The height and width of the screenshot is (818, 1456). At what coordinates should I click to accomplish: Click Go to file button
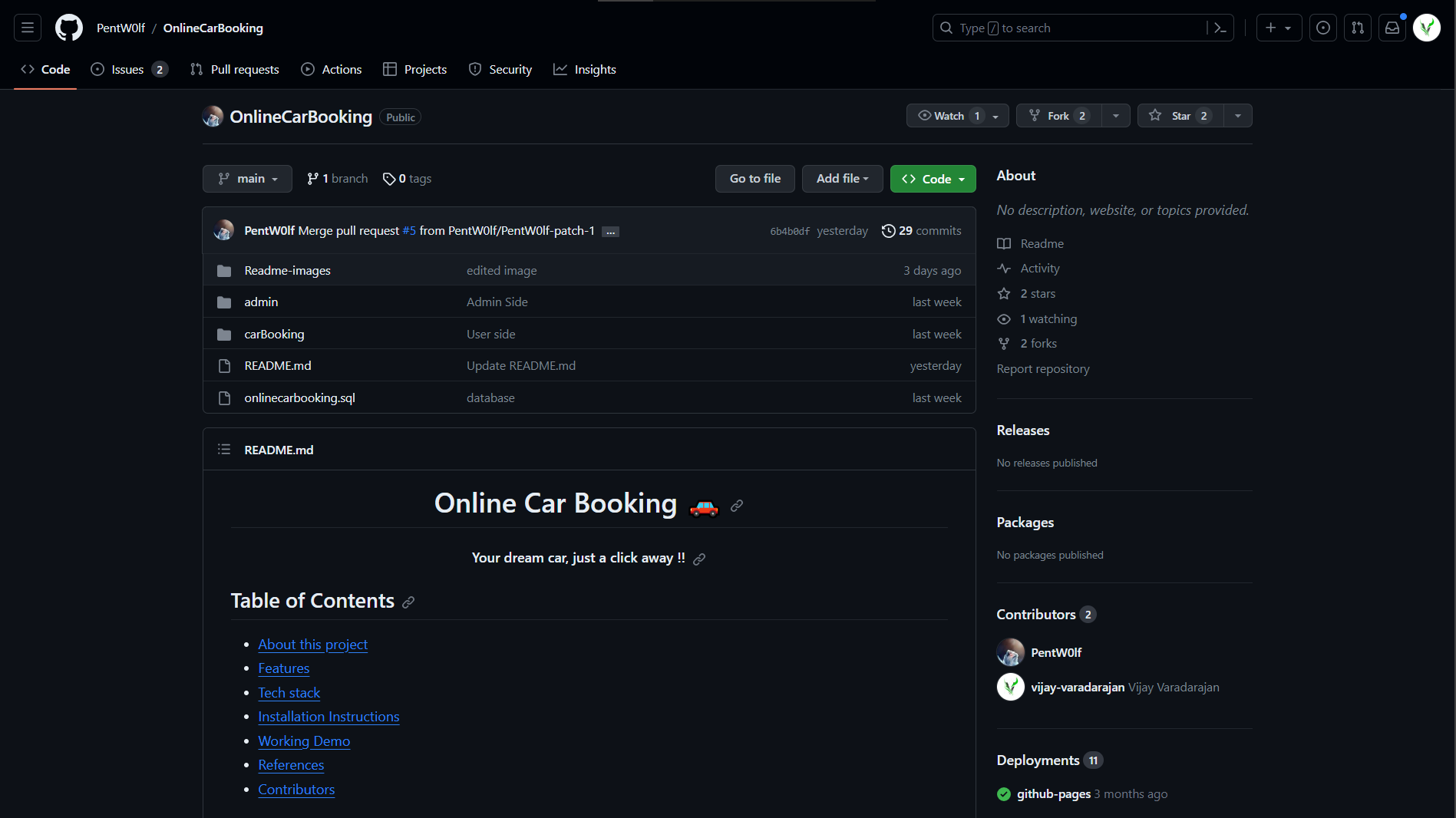point(755,179)
